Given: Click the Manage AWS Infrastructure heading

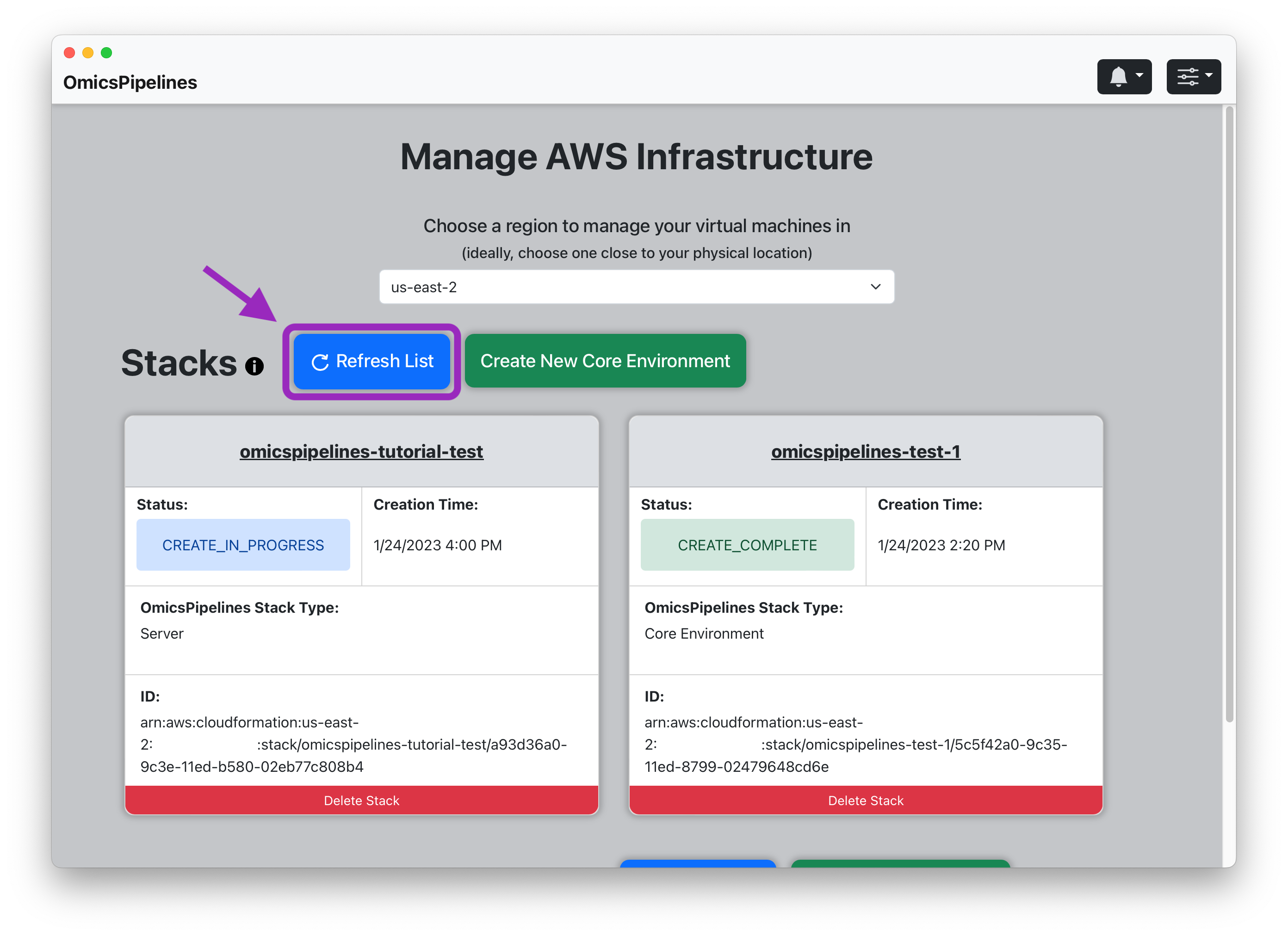Looking at the screenshot, I should pyautogui.click(x=636, y=157).
